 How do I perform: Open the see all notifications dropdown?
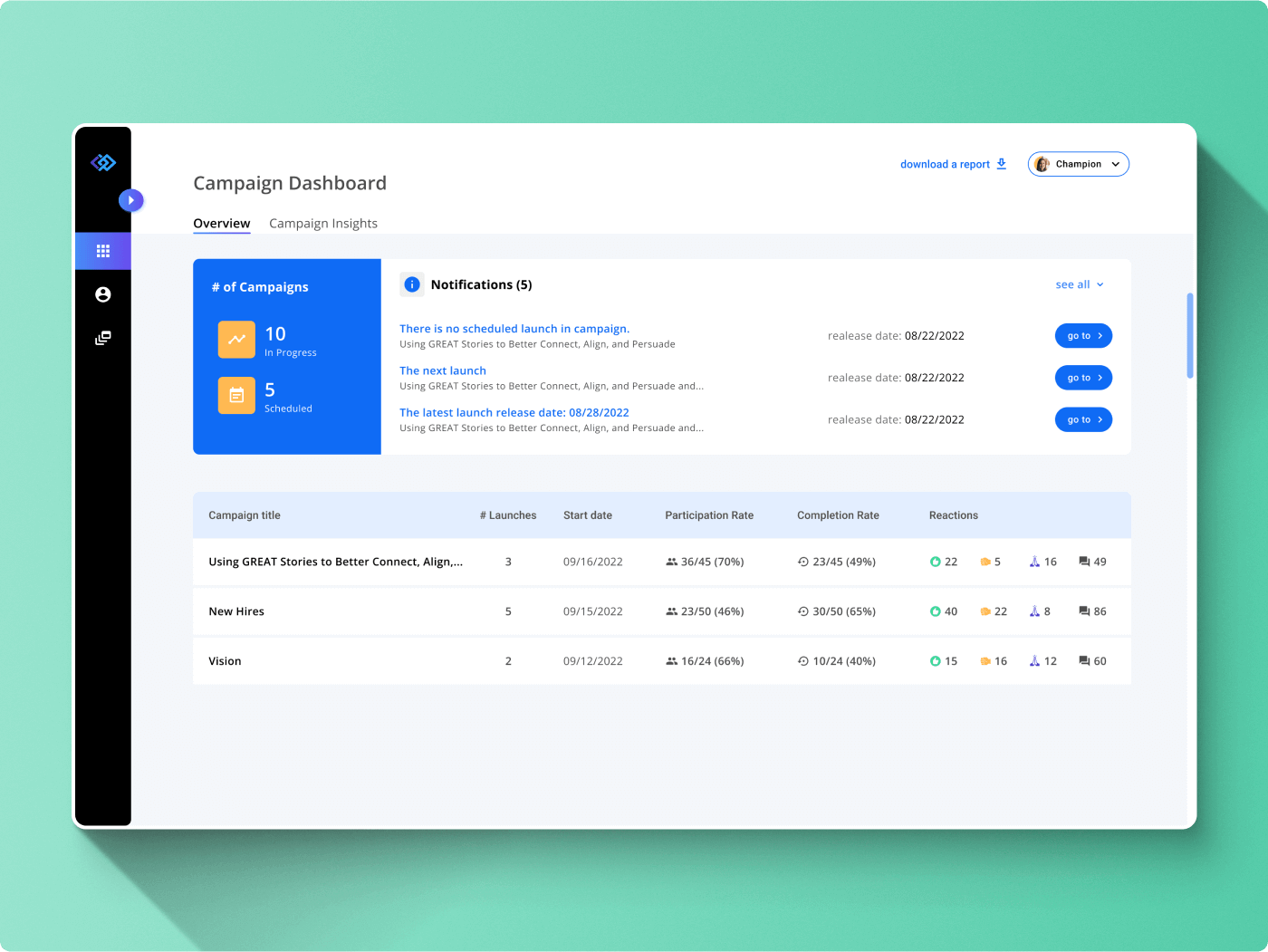1079,284
